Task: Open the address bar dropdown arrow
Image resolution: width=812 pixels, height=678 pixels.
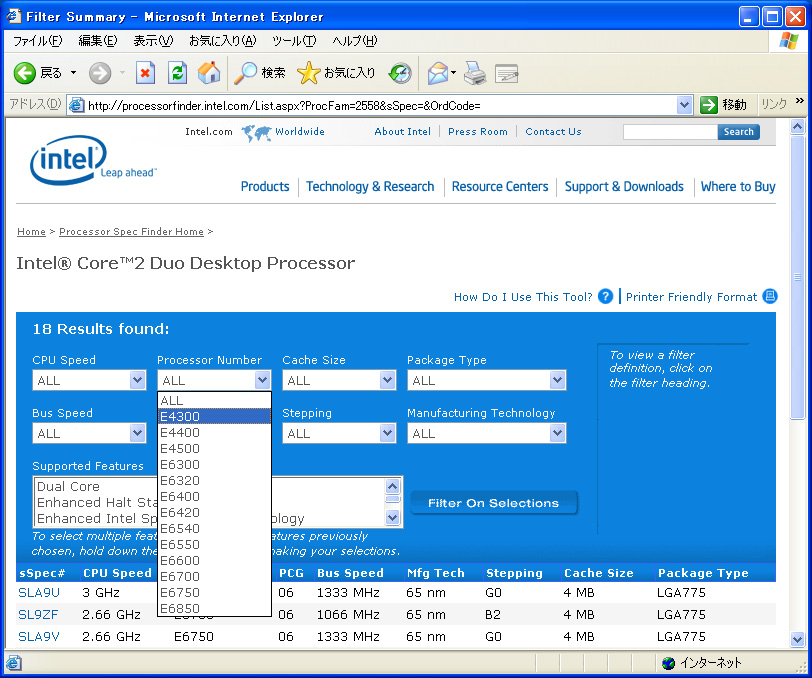Action: click(685, 106)
